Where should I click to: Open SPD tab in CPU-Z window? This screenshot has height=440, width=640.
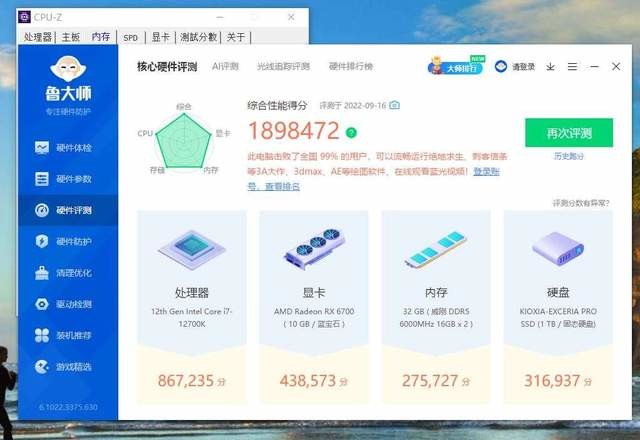pyautogui.click(x=131, y=38)
